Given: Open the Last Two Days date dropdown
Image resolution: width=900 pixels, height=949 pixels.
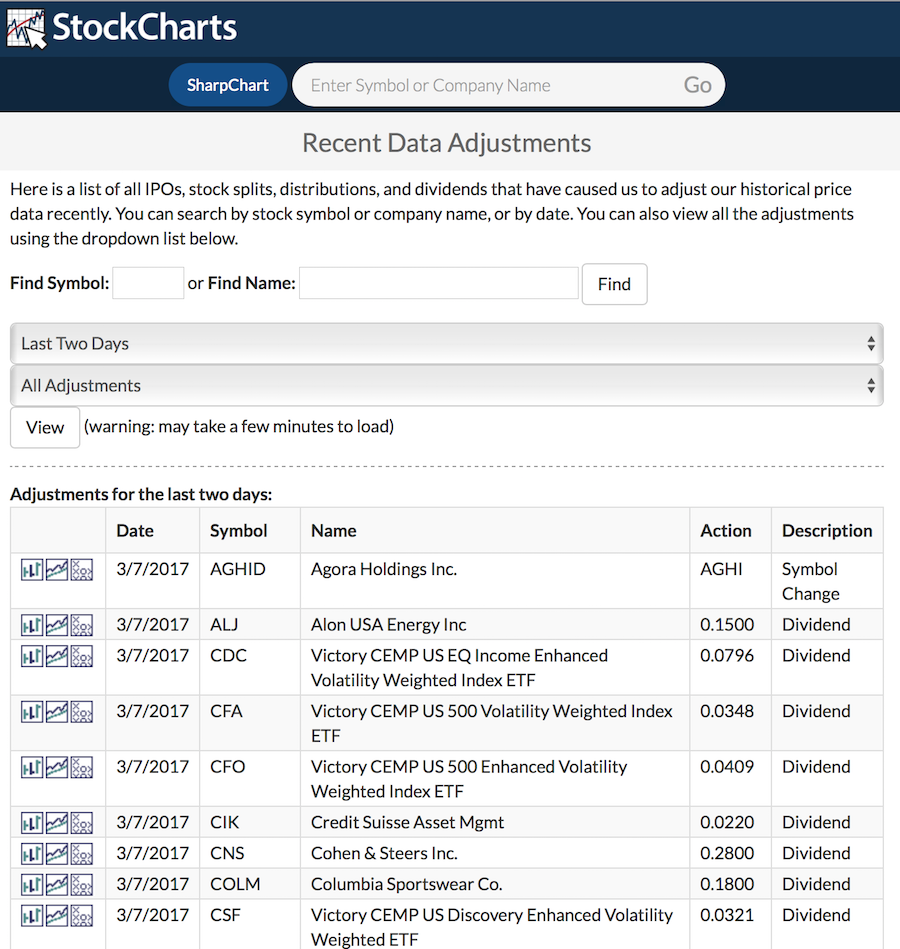Looking at the screenshot, I should 446,344.
